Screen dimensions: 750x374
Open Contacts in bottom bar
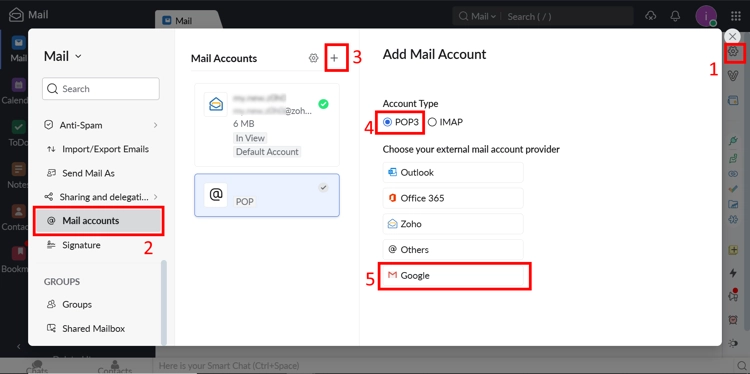pos(114,367)
